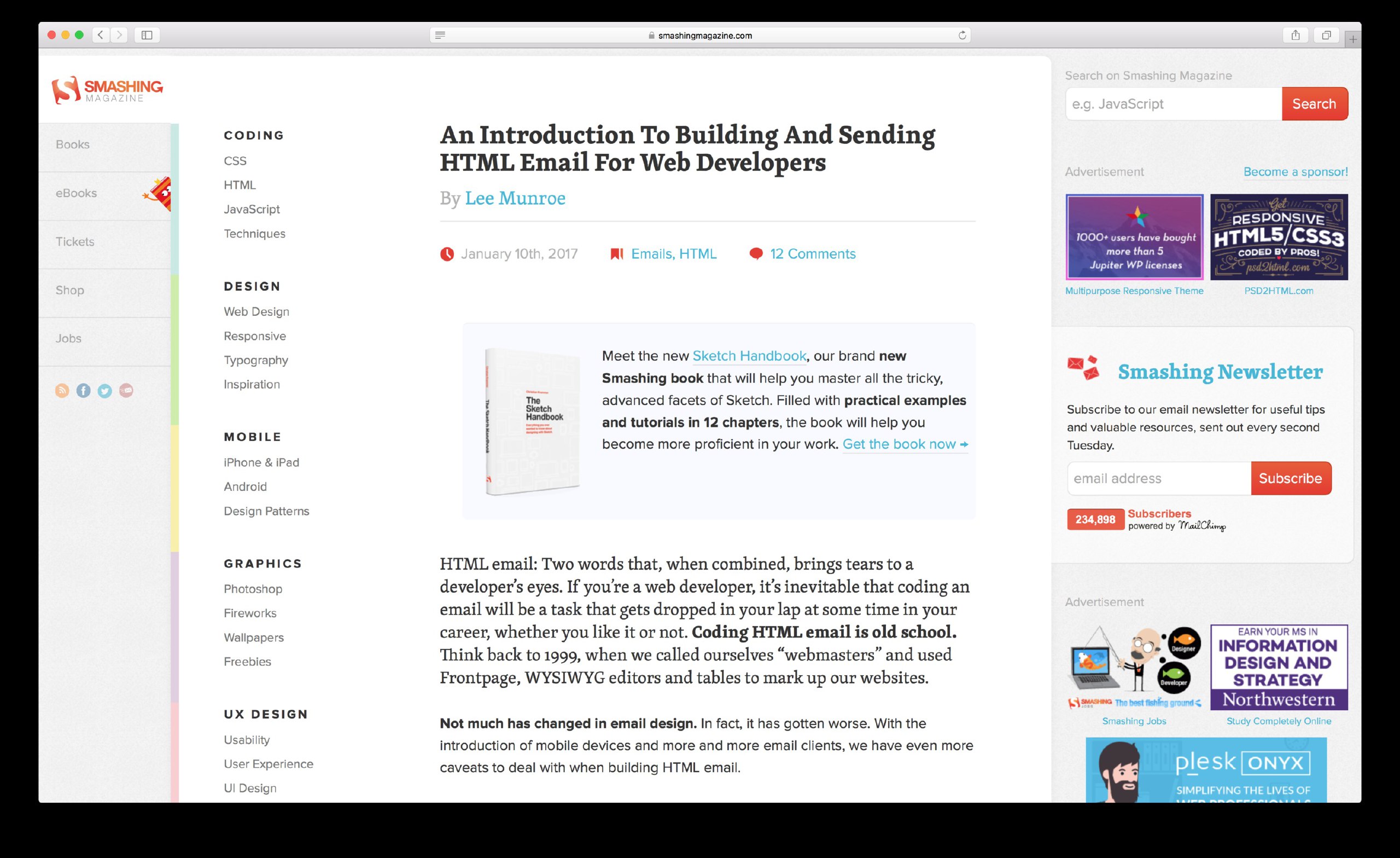Click Become a sponsor link
Image resolution: width=1400 pixels, height=858 pixels.
tap(1296, 172)
